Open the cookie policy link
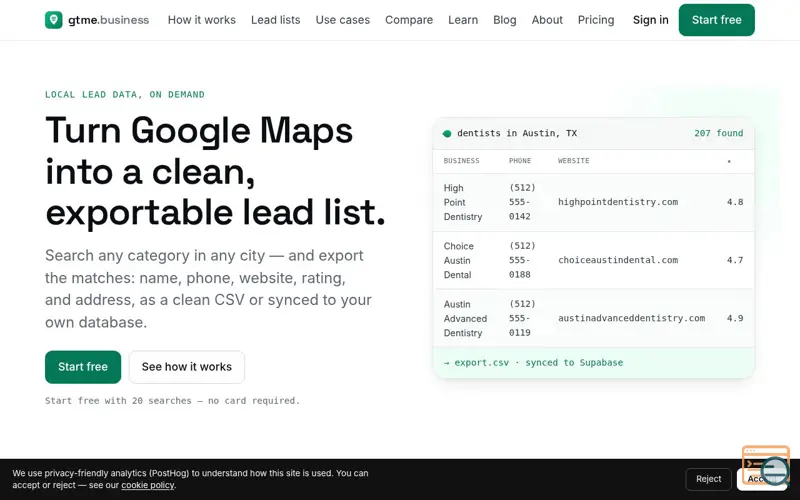The width and height of the screenshot is (800, 500). point(148,485)
